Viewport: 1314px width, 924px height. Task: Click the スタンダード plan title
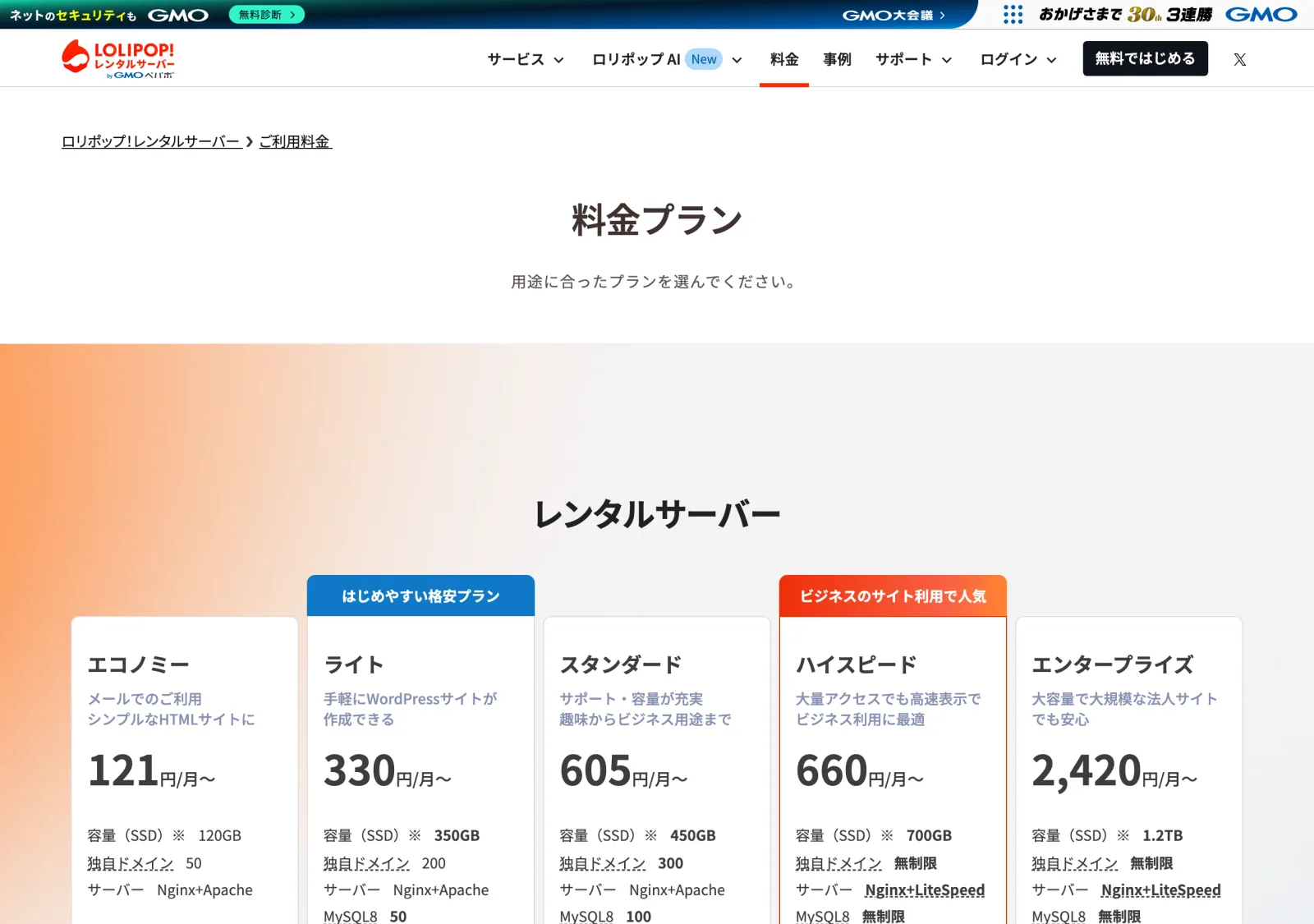coord(621,664)
